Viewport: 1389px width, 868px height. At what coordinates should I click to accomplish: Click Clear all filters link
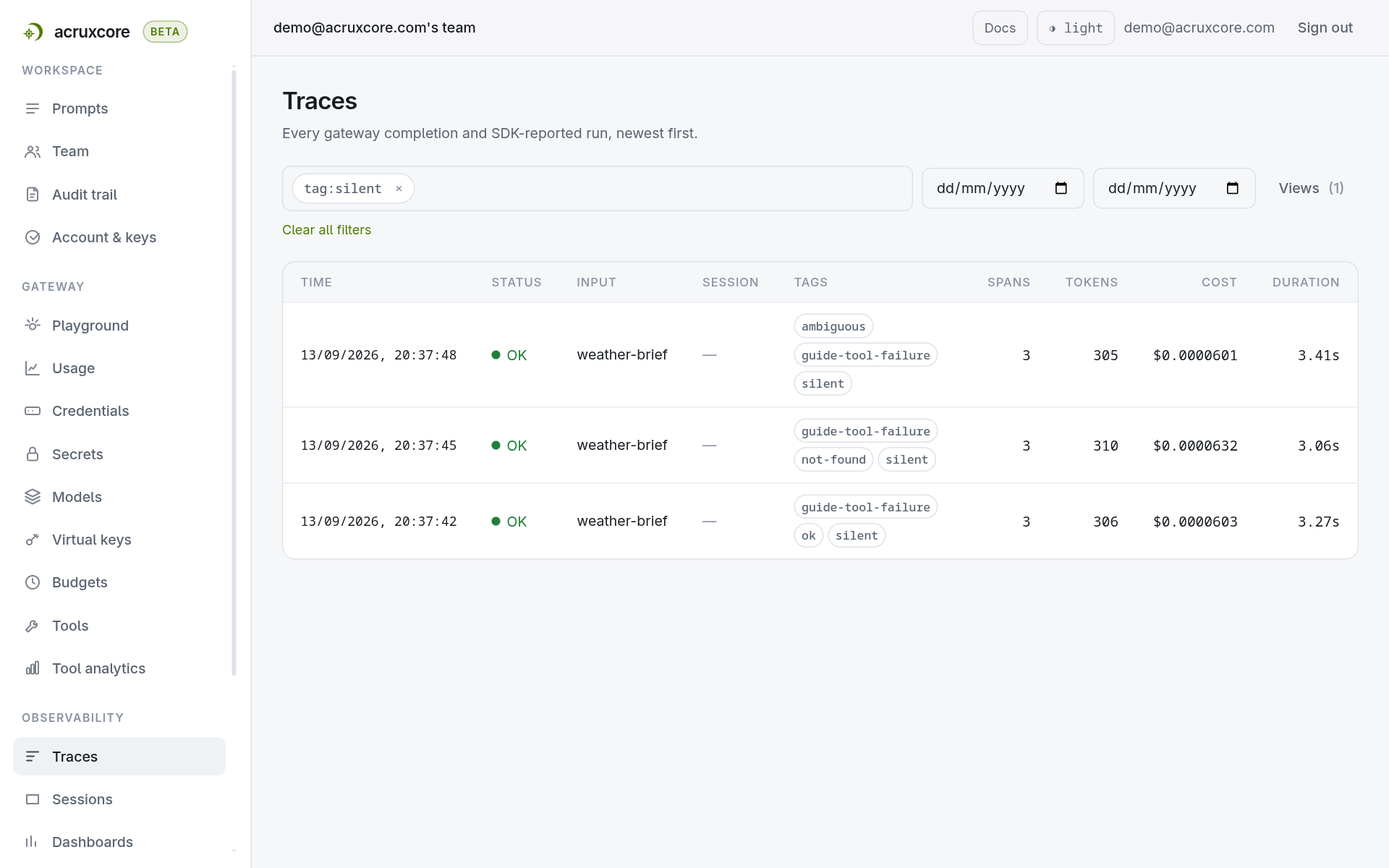tap(326, 230)
